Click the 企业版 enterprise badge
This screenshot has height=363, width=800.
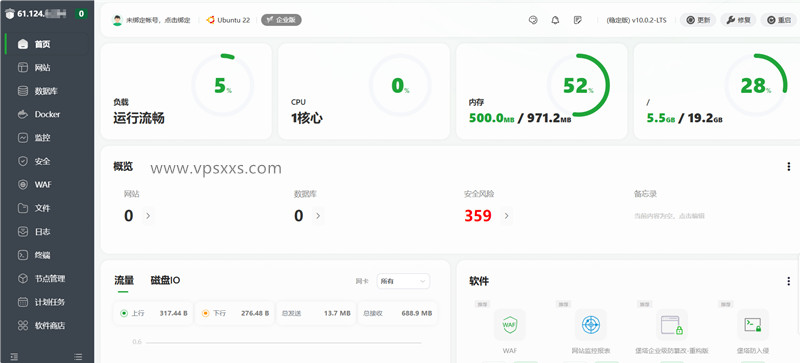[x=281, y=20]
